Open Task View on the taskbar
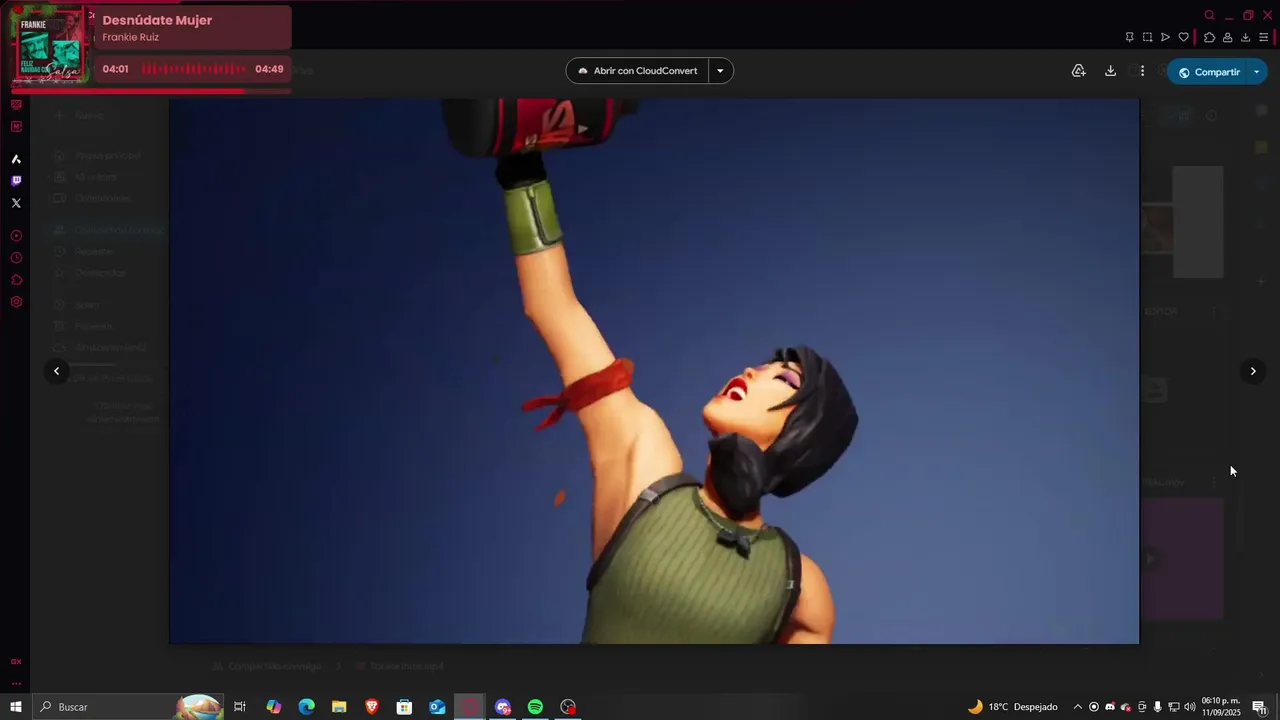This screenshot has height=720, width=1280. pyautogui.click(x=240, y=707)
